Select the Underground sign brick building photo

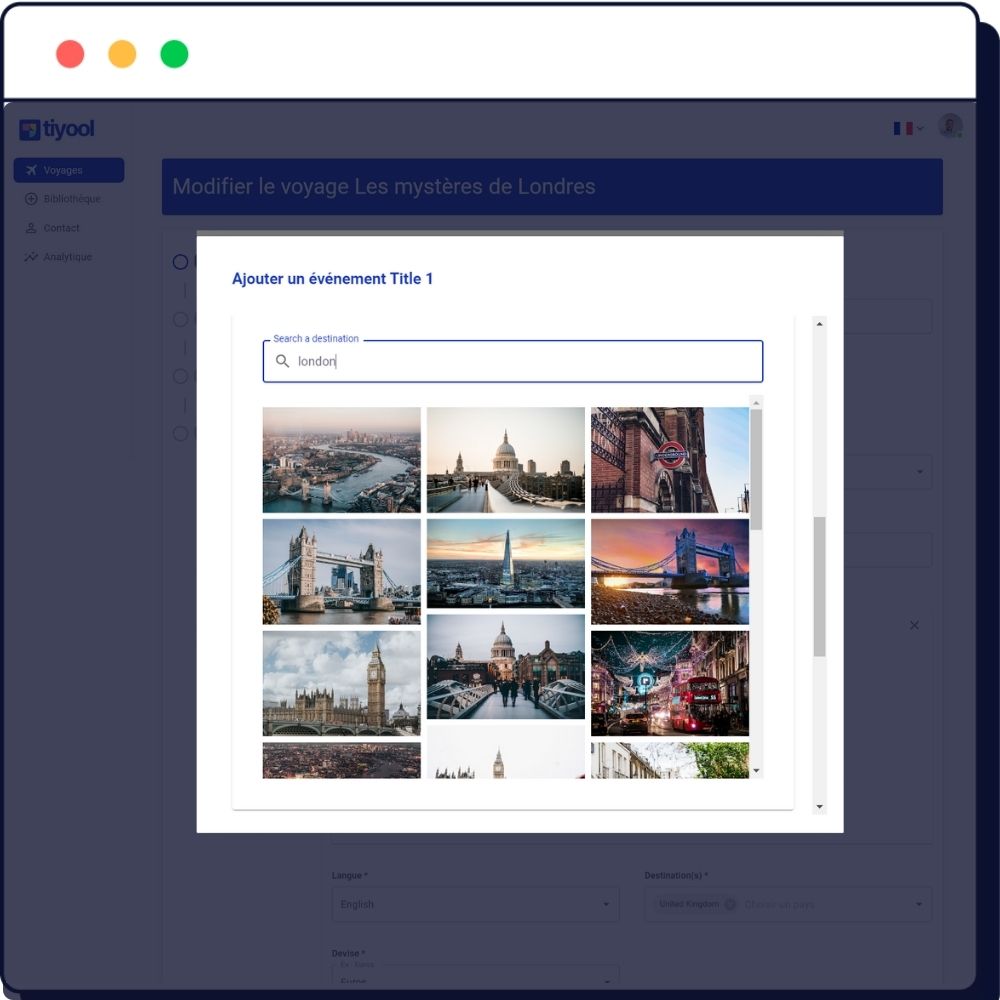pyautogui.click(x=670, y=460)
